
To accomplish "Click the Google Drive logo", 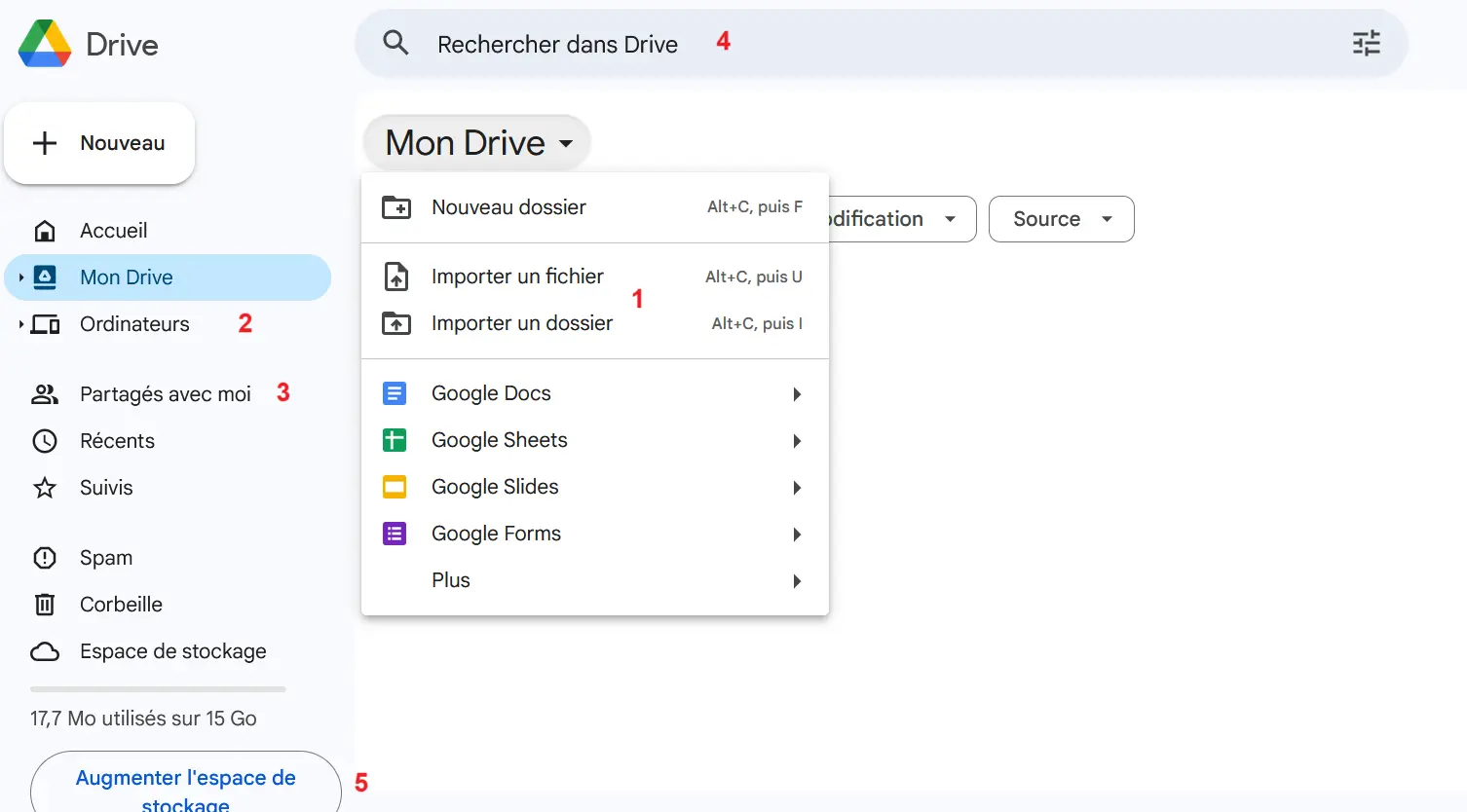I will (x=43, y=44).
